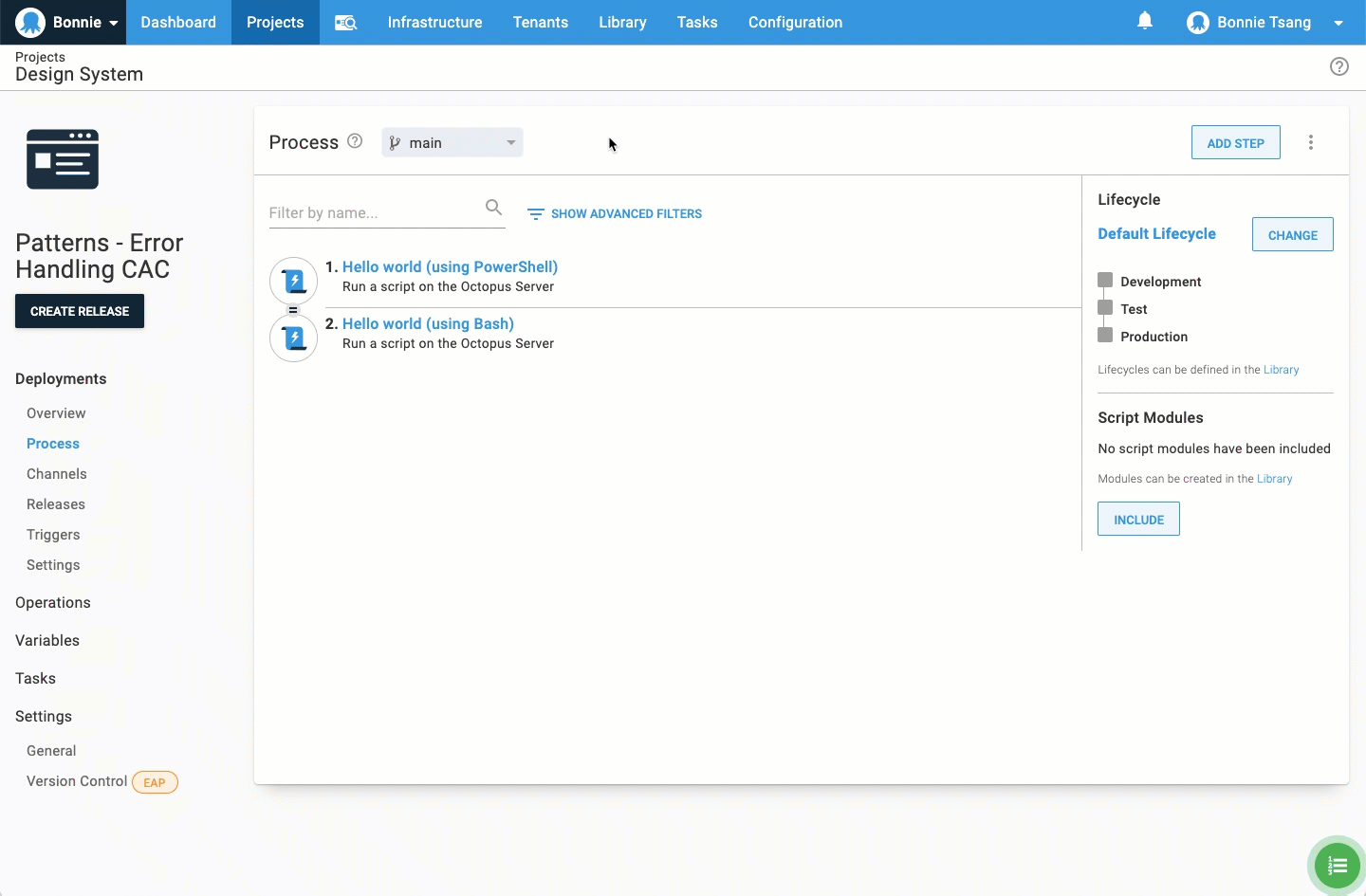1366x896 pixels.
Task: Open the Configuration menu
Action: (x=795, y=22)
